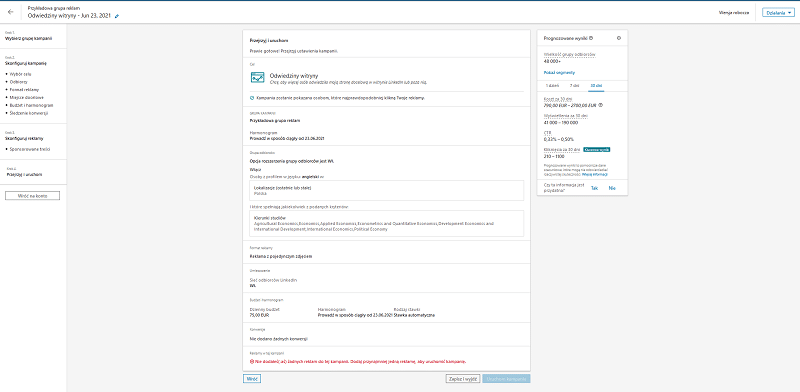Show info about 30-day cost range
The image size is (800, 392).
click(601, 105)
